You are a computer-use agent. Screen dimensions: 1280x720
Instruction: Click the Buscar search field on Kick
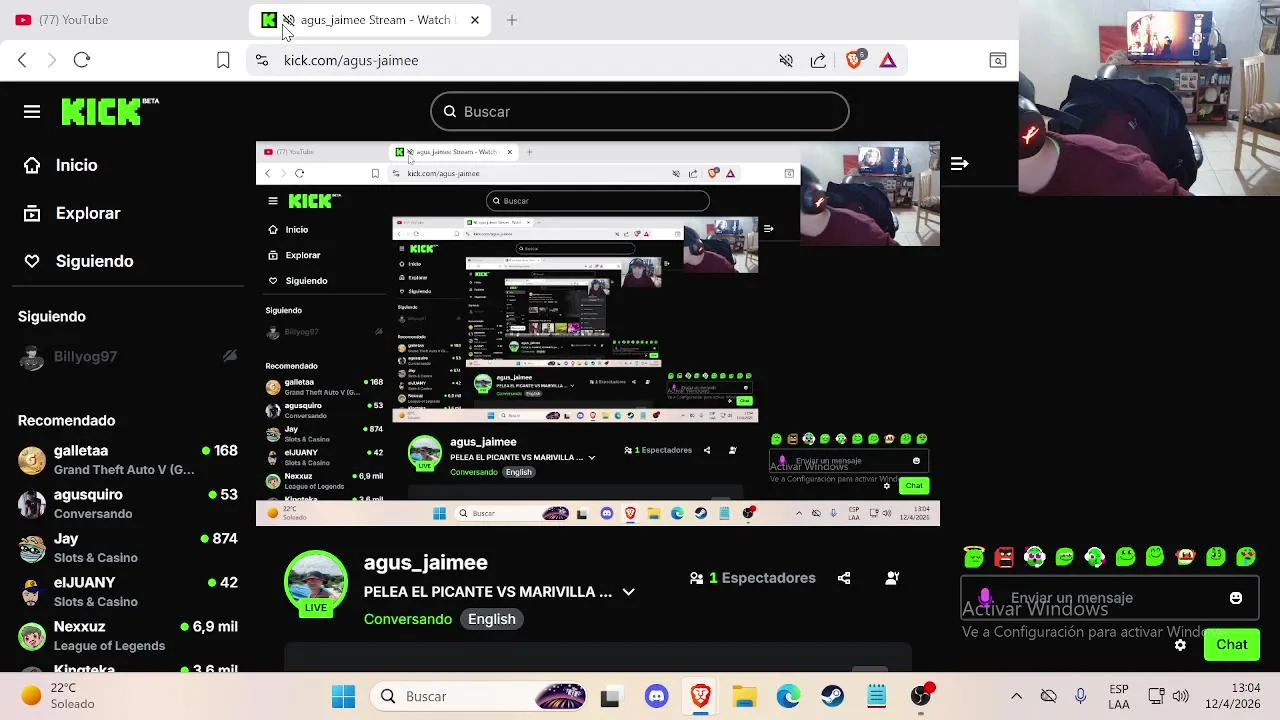tap(640, 111)
